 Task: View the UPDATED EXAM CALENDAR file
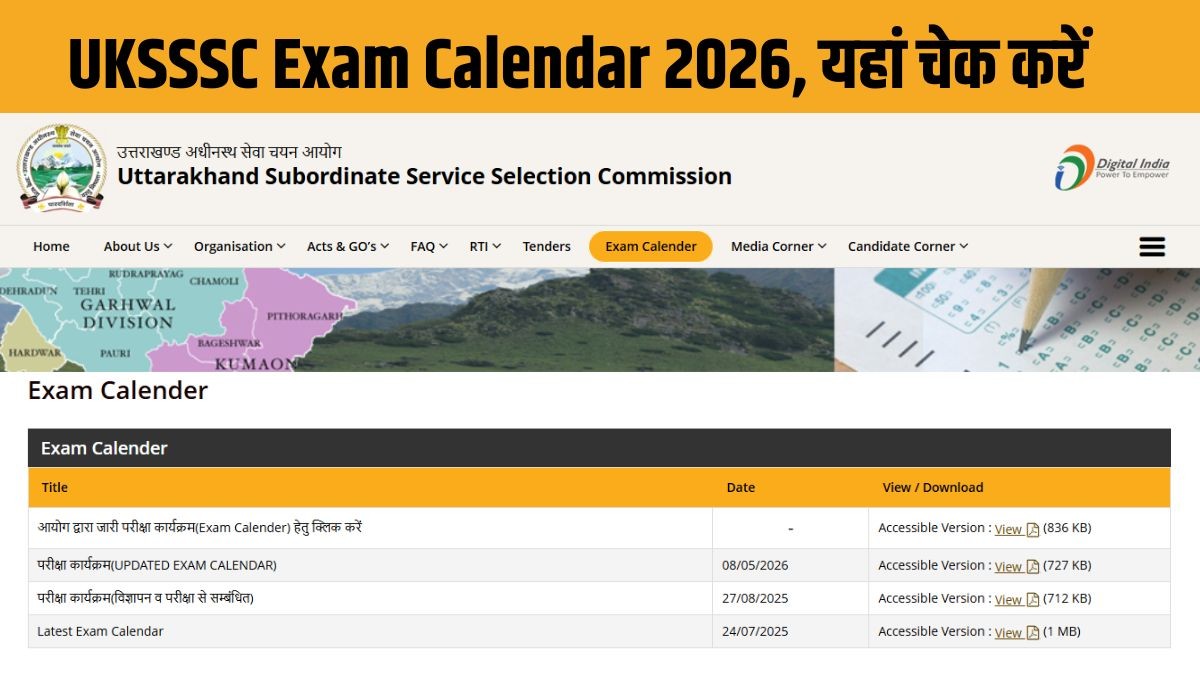[x=1008, y=567]
